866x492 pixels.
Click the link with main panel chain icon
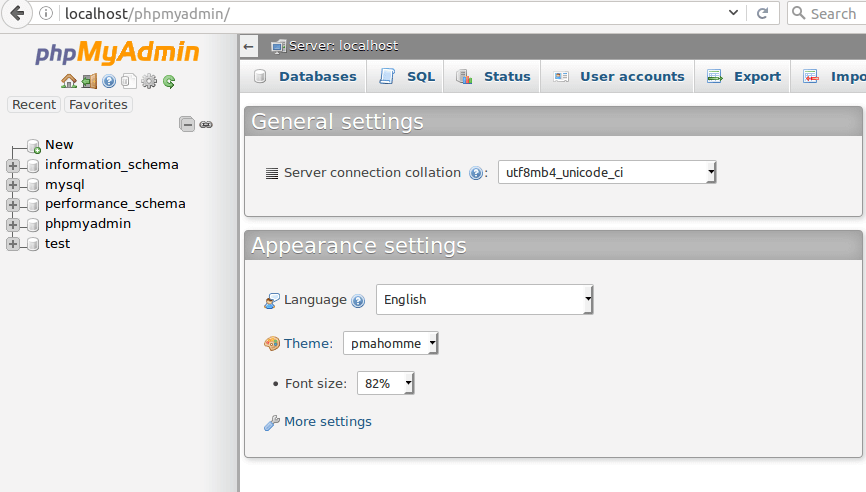[206, 124]
